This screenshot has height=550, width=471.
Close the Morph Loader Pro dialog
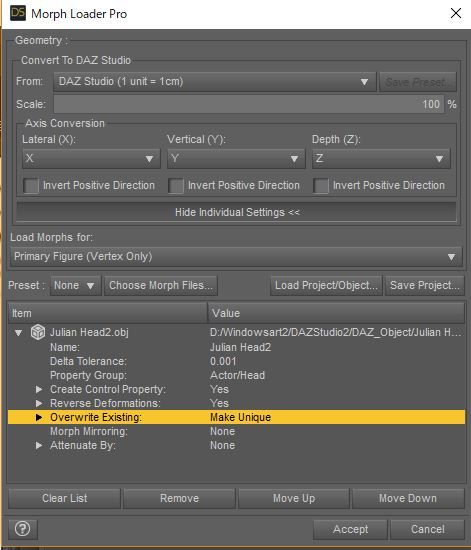456,13
